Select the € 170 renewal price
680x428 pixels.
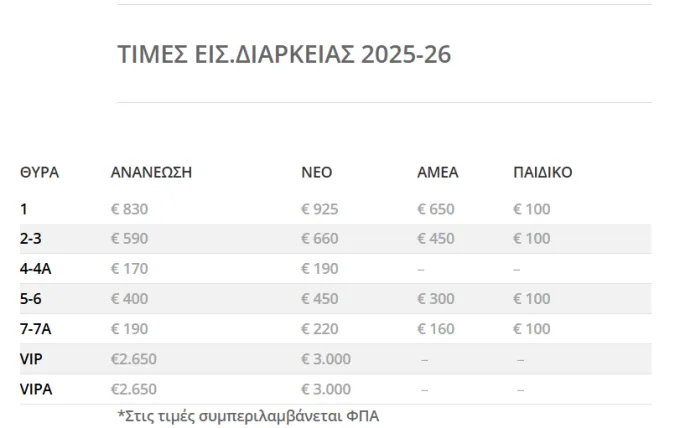coord(129,269)
